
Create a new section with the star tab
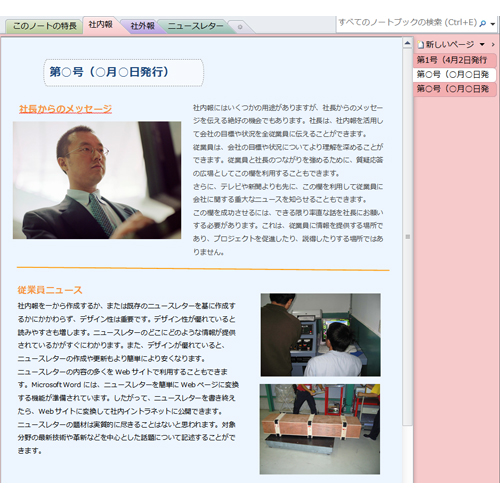[x=240, y=27]
